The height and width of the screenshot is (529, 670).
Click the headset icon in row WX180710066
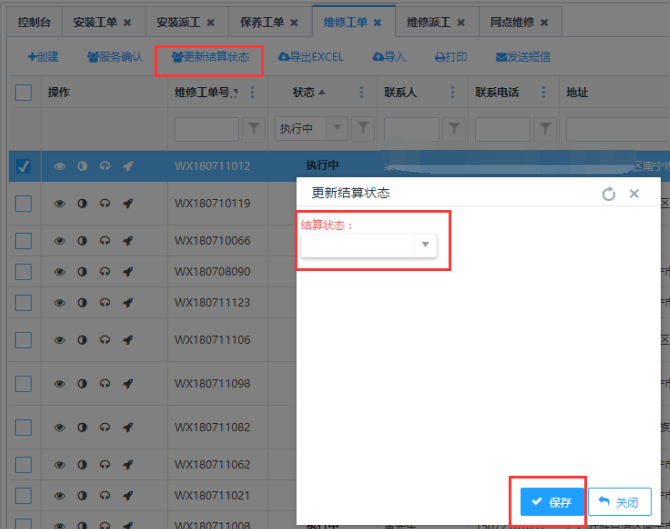(105, 241)
